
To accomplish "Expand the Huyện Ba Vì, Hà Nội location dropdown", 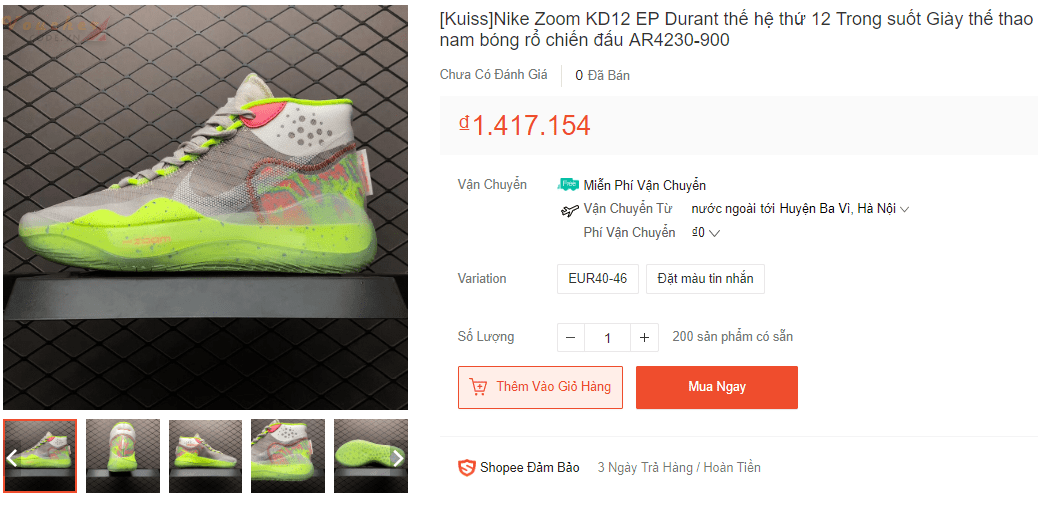I will point(904,209).
